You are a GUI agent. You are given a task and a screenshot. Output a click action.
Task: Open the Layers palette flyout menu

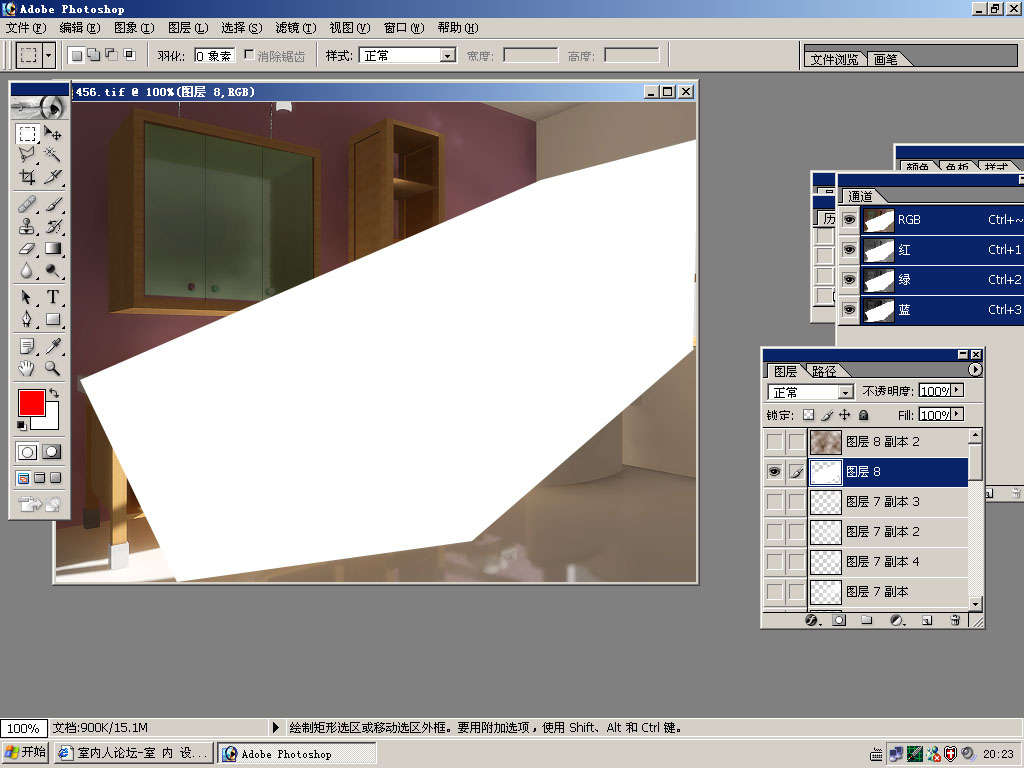click(974, 370)
